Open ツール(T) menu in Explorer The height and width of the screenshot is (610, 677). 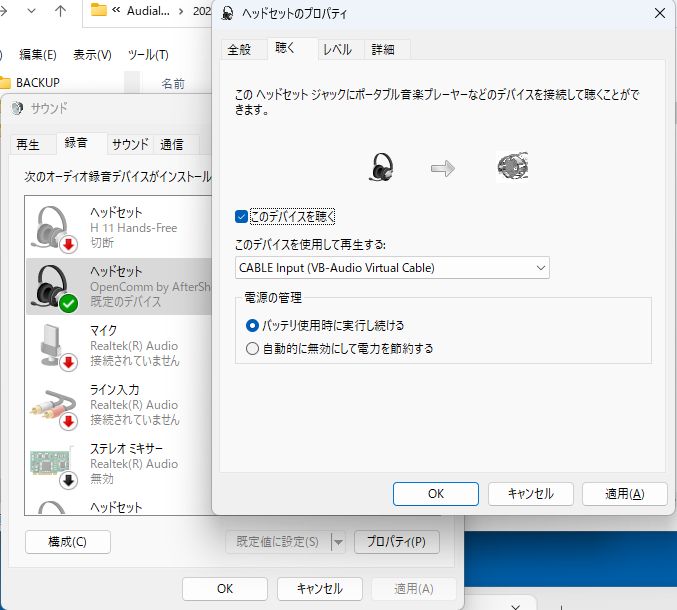click(148, 55)
